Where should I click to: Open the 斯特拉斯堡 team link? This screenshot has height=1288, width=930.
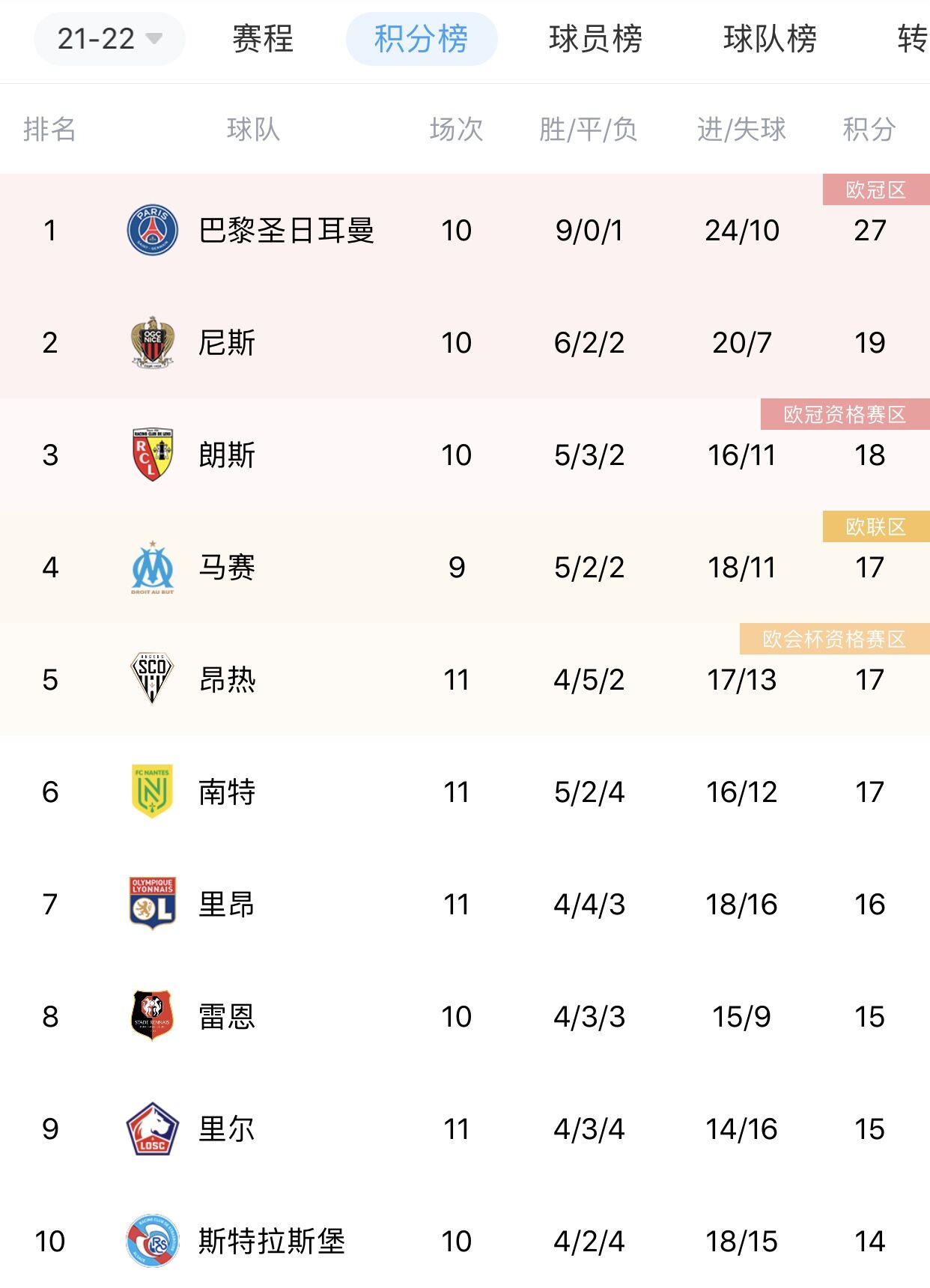271,1241
